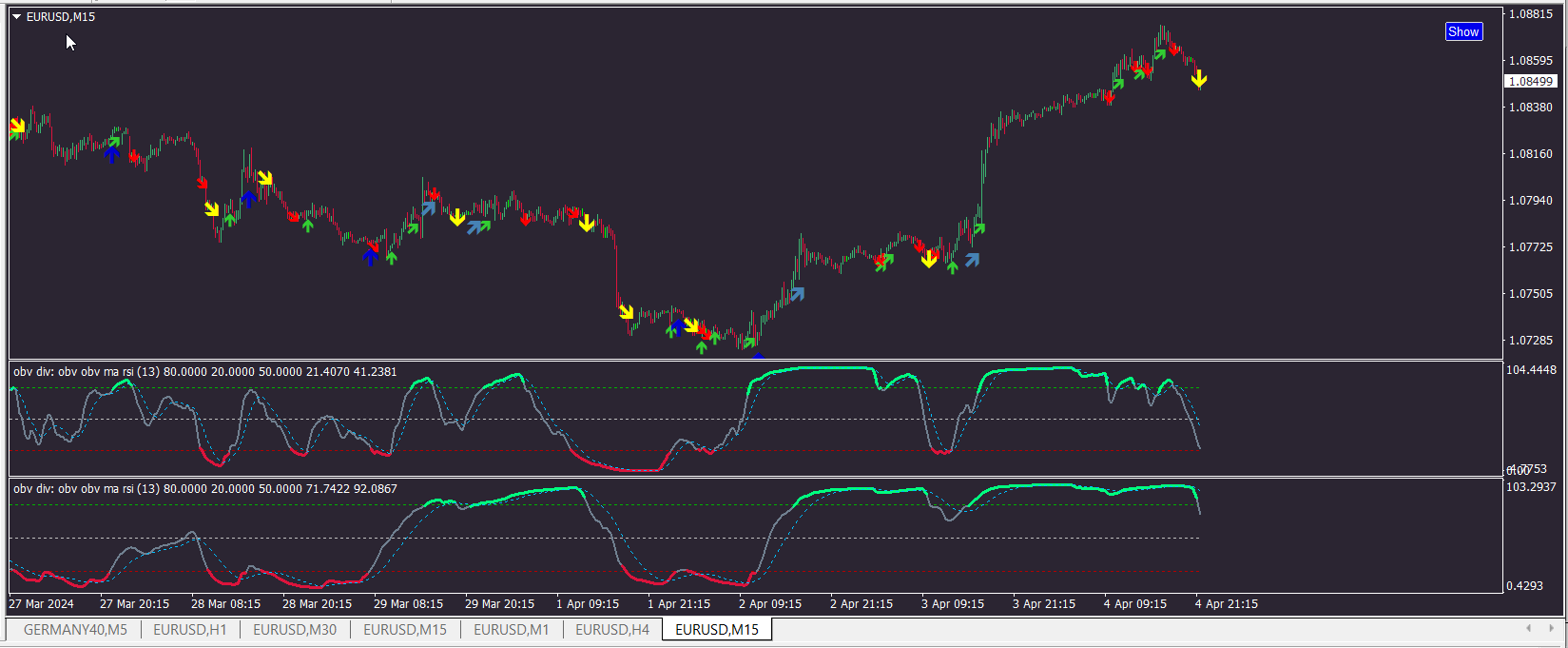Click the 103.2937 indicator scale value

tap(1532, 487)
